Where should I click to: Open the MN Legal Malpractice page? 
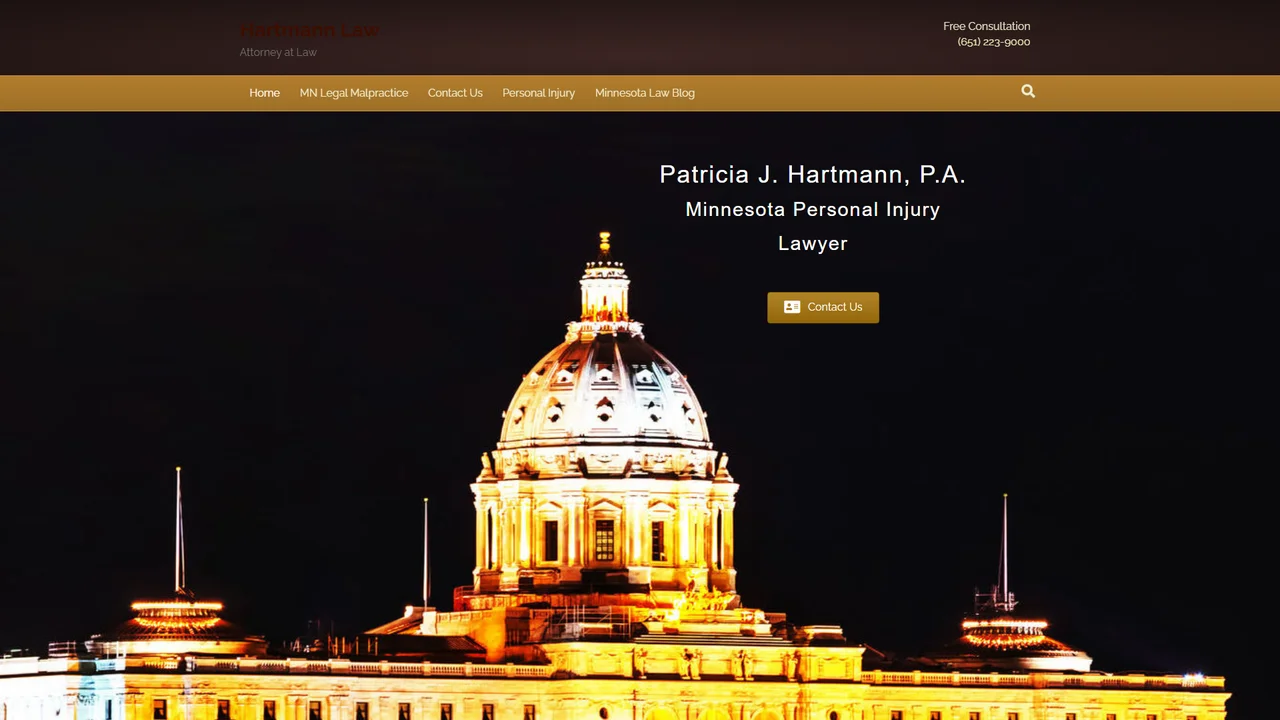[354, 93]
